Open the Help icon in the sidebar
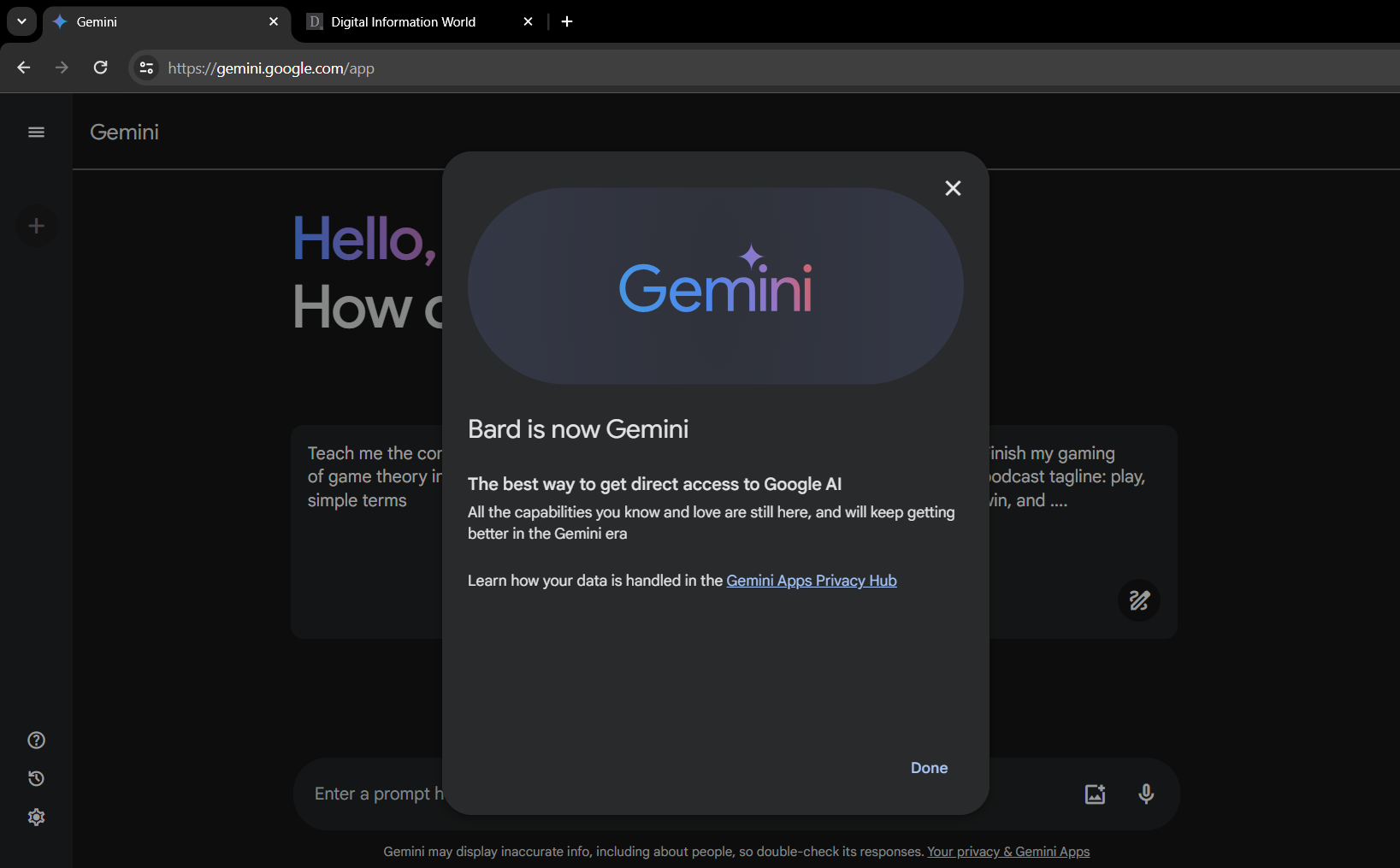The width and height of the screenshot is (1400, 868). tap(36, 741)
